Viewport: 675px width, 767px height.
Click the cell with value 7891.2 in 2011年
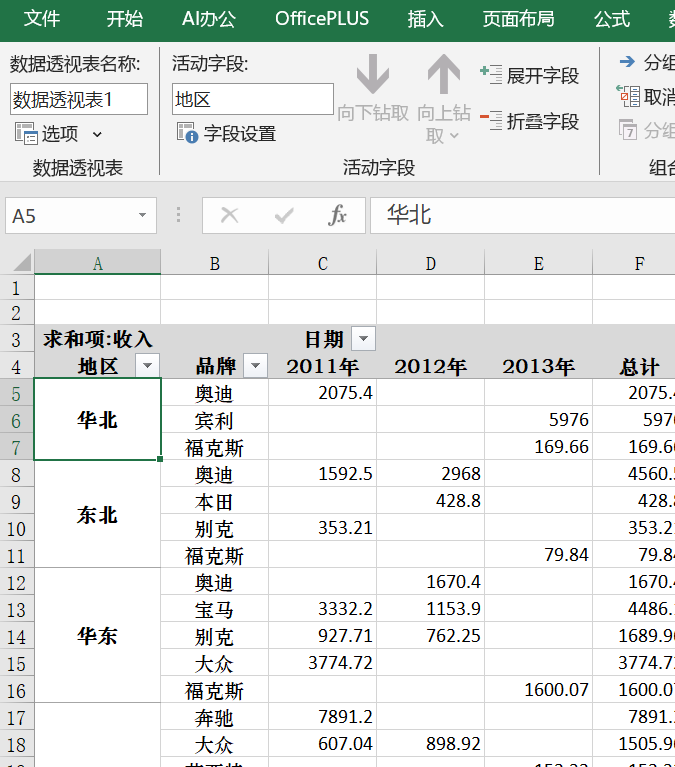coord(323,717)
